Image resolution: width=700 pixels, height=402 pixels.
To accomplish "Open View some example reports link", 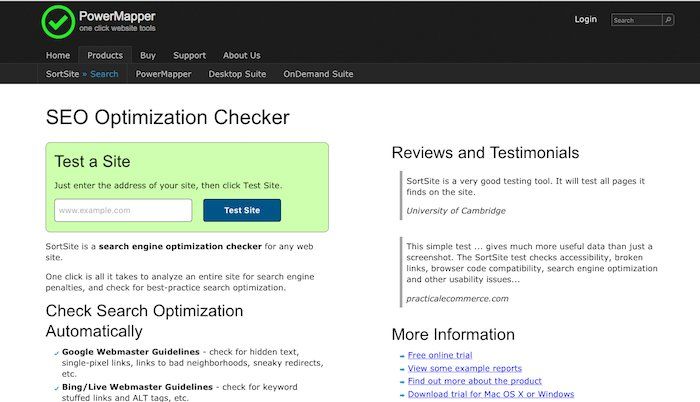I will [465, 368].
